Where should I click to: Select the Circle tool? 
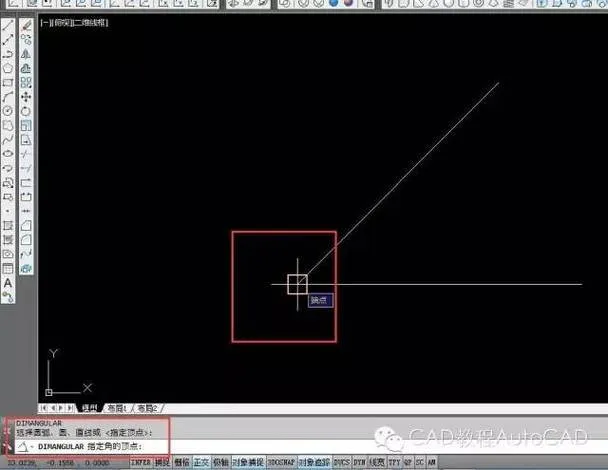click(8, 111)
